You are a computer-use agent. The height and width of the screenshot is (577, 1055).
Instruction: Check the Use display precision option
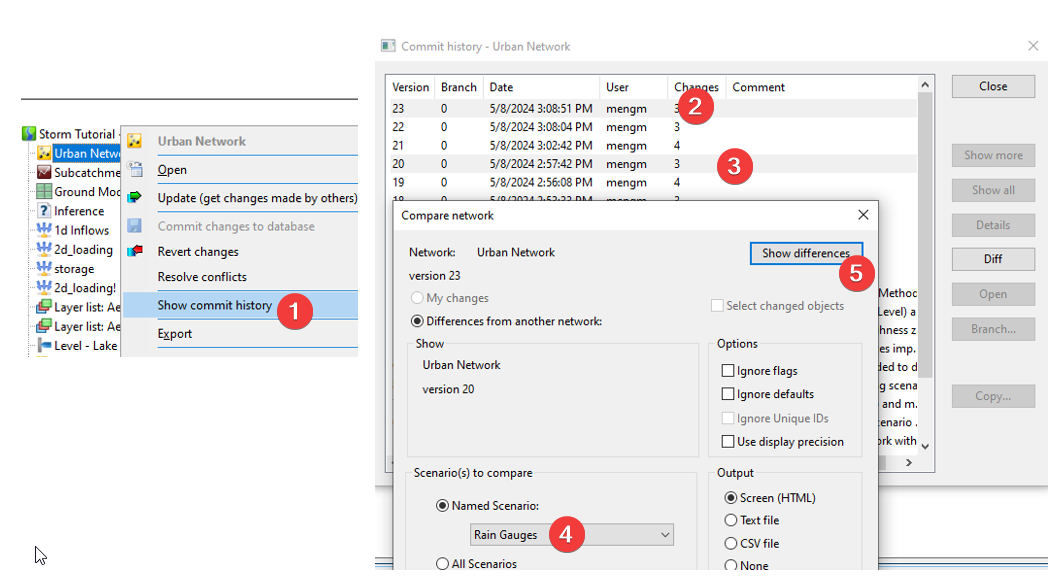coord(728,441)
